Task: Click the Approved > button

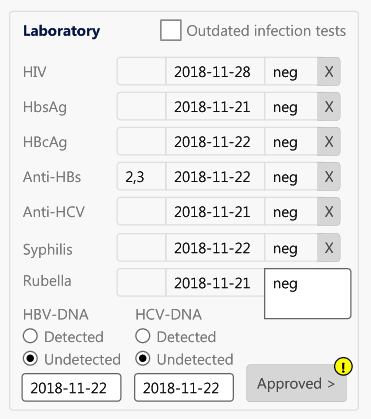Action: click(296, 383)
